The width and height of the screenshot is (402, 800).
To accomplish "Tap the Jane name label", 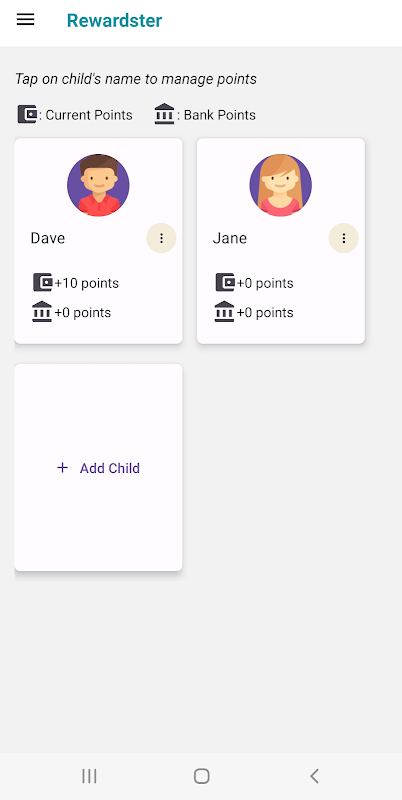I will pyautogui.click(x=230, y=238).
